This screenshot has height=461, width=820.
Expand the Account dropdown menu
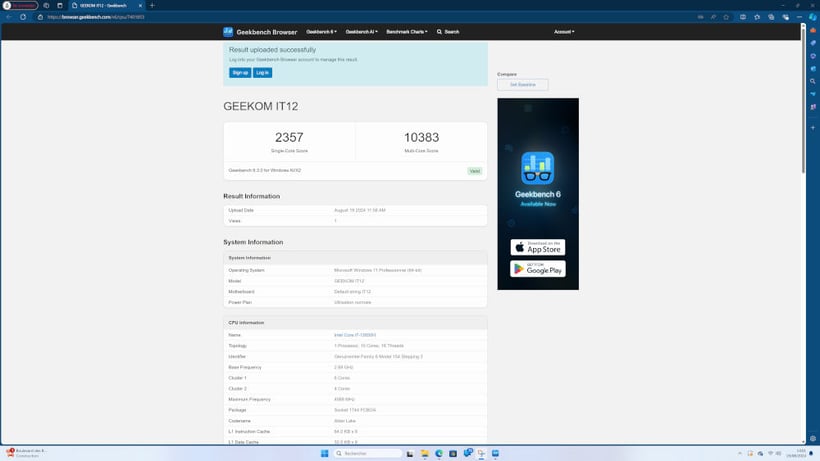(x=564, y=32)
